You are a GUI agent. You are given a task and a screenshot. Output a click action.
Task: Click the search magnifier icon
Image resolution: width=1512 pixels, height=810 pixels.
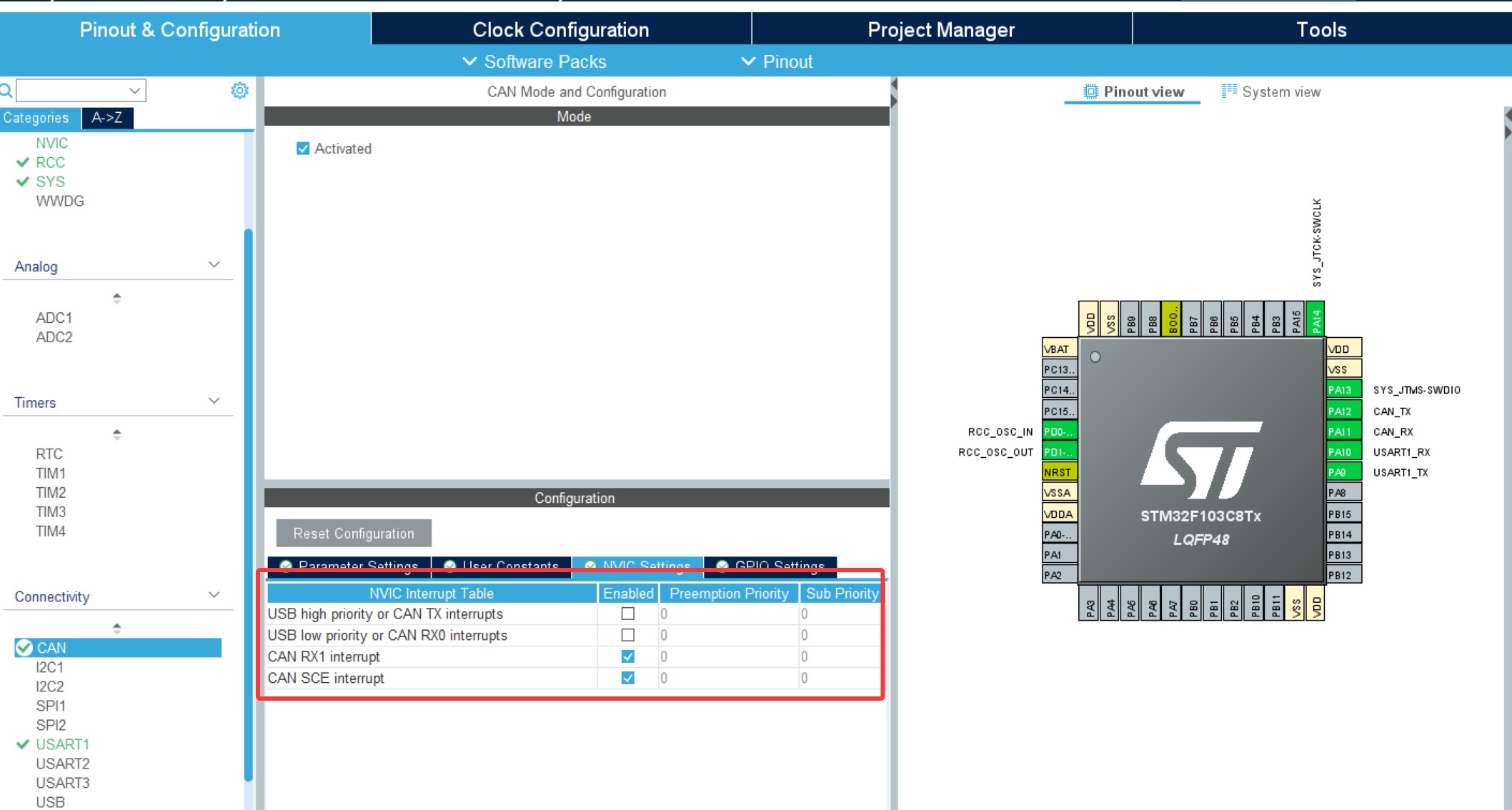(6, 91)
